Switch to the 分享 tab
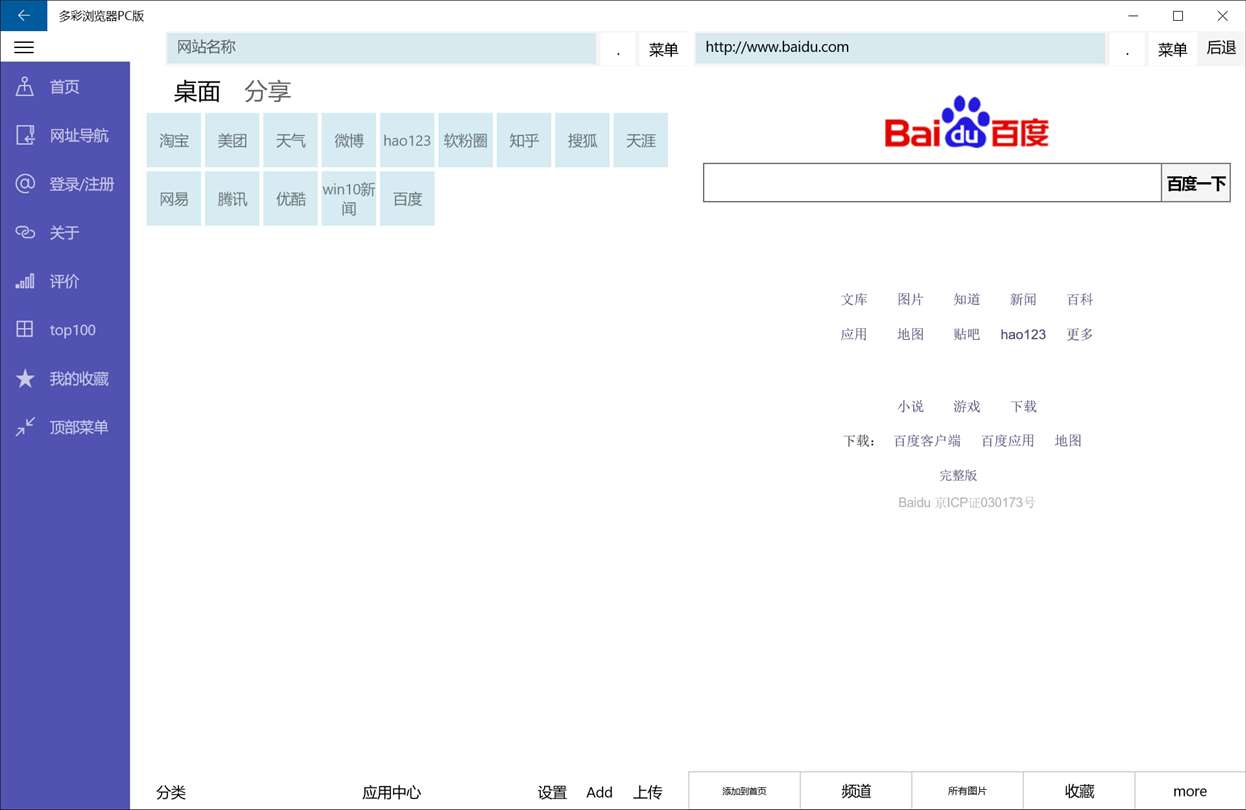Image resolution: width=1246 pixels, height=810 pixels. click(x=268, y=92)
